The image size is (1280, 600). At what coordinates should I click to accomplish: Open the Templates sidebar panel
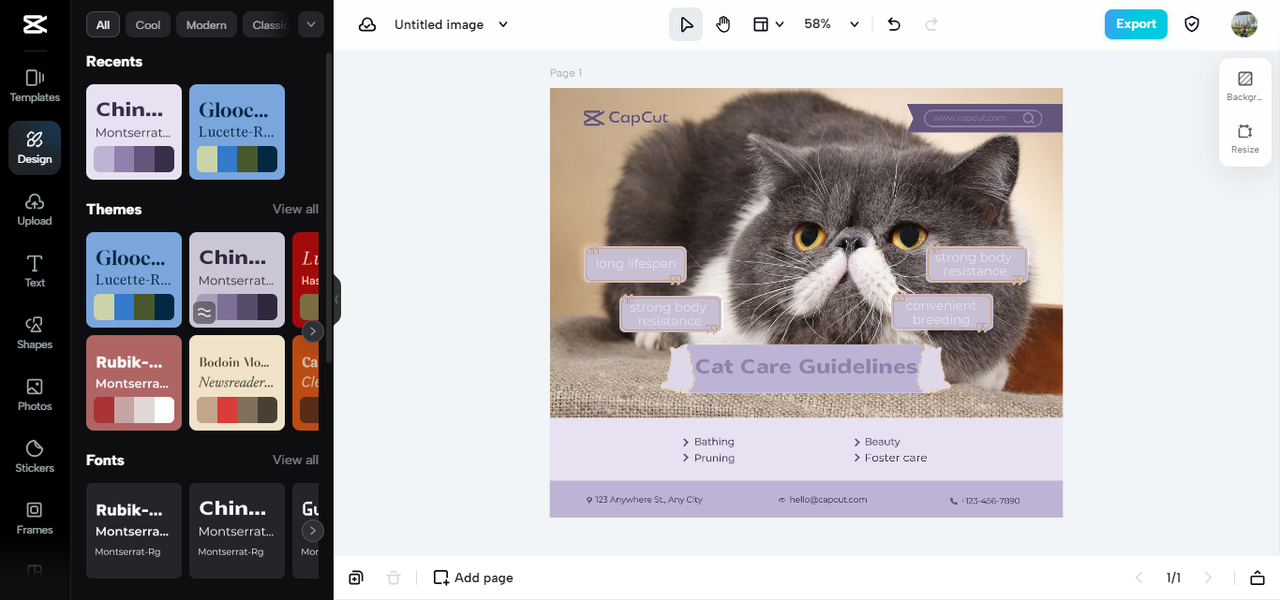point(34,86)
